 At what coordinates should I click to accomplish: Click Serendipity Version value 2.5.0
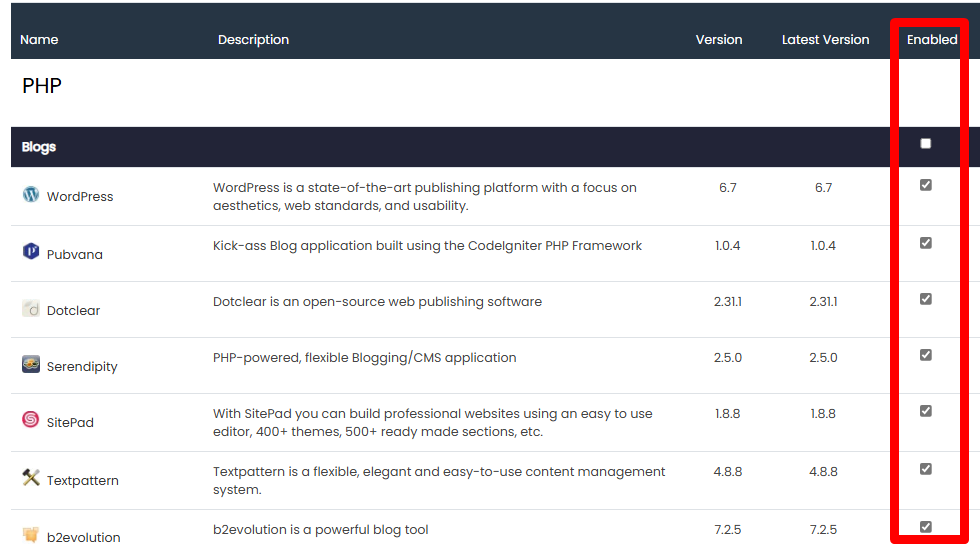pyautogui.click(x=728, y=357)
